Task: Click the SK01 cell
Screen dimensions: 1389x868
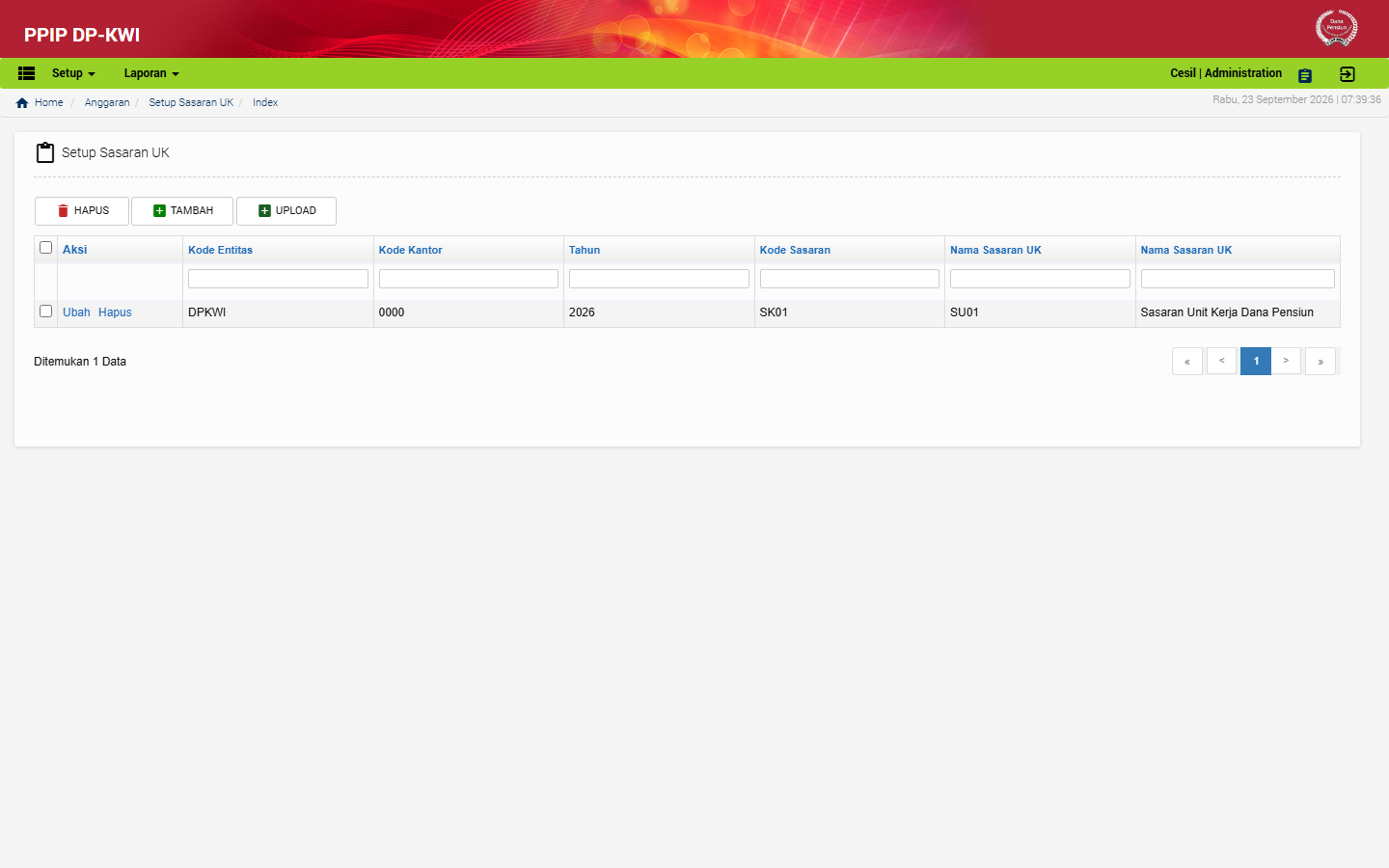Action: [x=850, y=312]
